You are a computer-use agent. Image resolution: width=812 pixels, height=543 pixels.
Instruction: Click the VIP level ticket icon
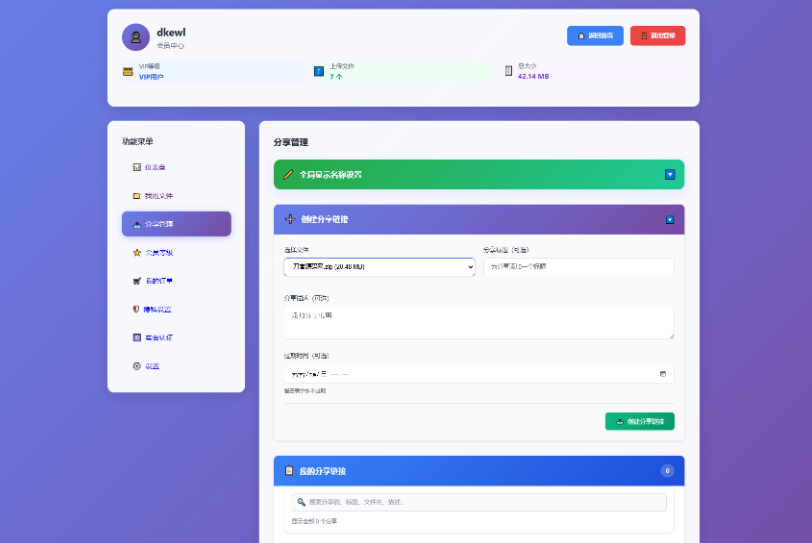[128, 71]
